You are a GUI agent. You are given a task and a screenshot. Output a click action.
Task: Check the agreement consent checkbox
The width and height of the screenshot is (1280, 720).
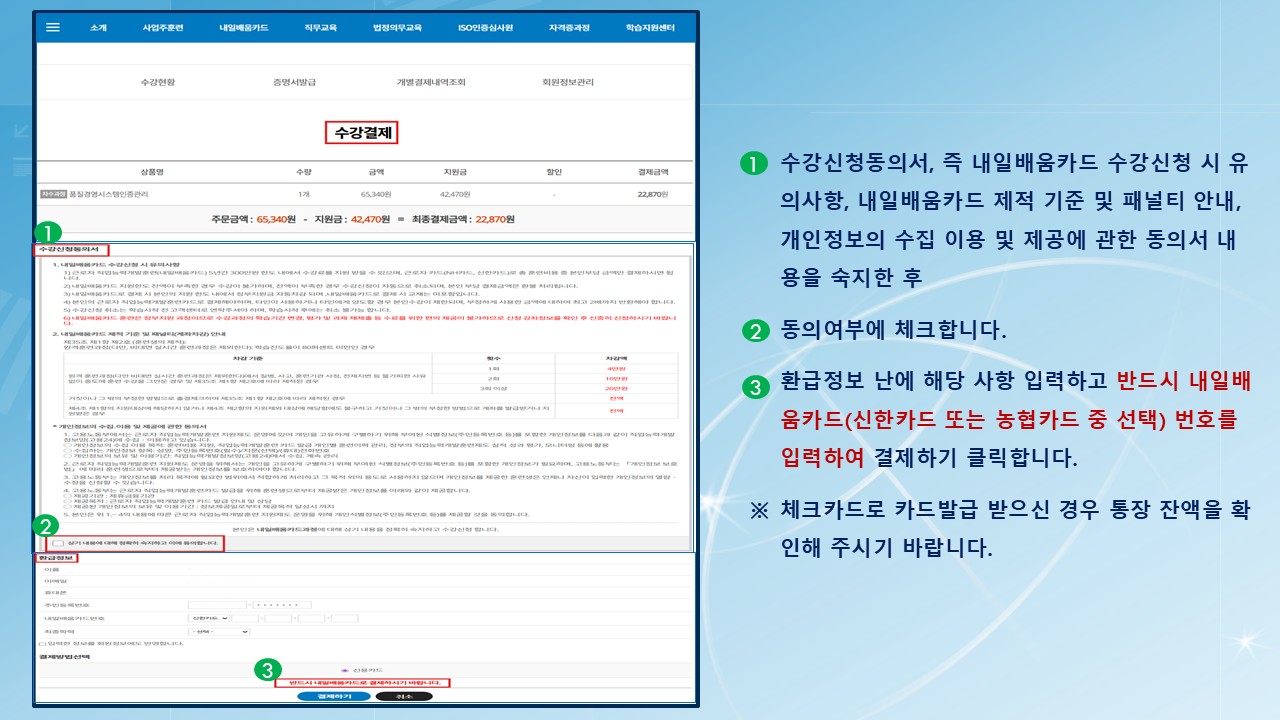tap(57, 543)
